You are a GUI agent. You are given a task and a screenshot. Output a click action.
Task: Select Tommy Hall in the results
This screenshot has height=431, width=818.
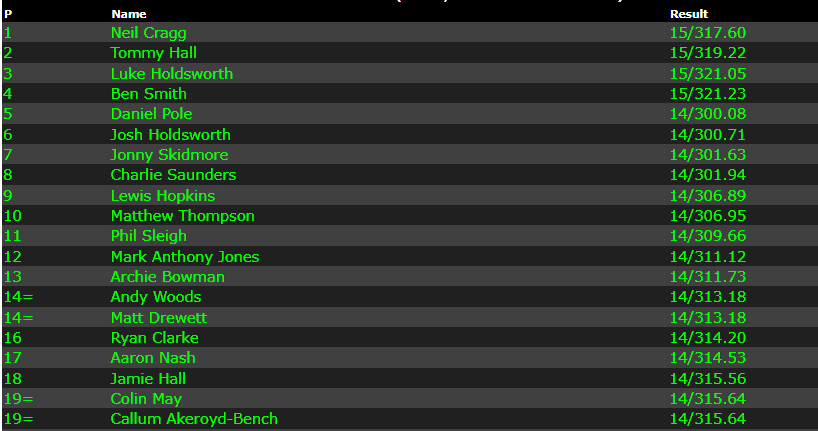pyautogui.click(x=153, y=53)
